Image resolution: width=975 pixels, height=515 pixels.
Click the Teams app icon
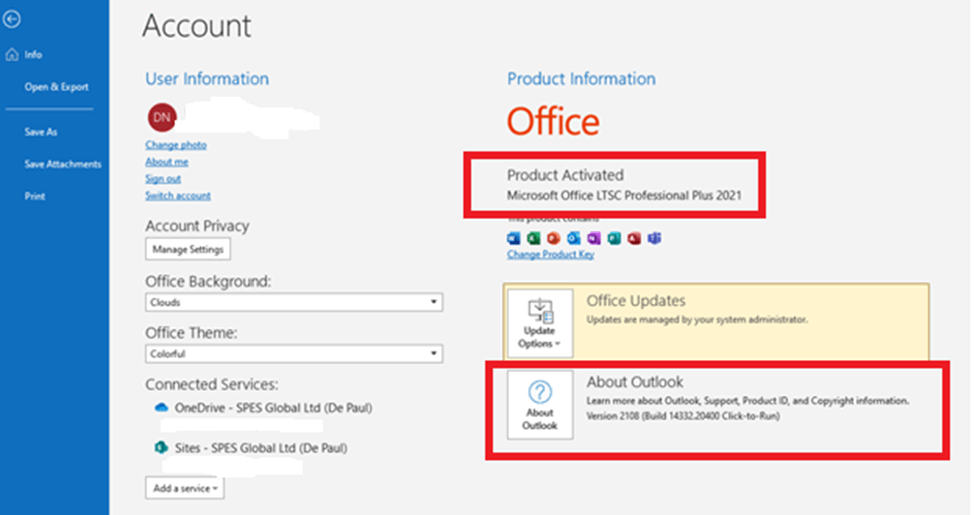pyautogui.click(x=654, y=238)
